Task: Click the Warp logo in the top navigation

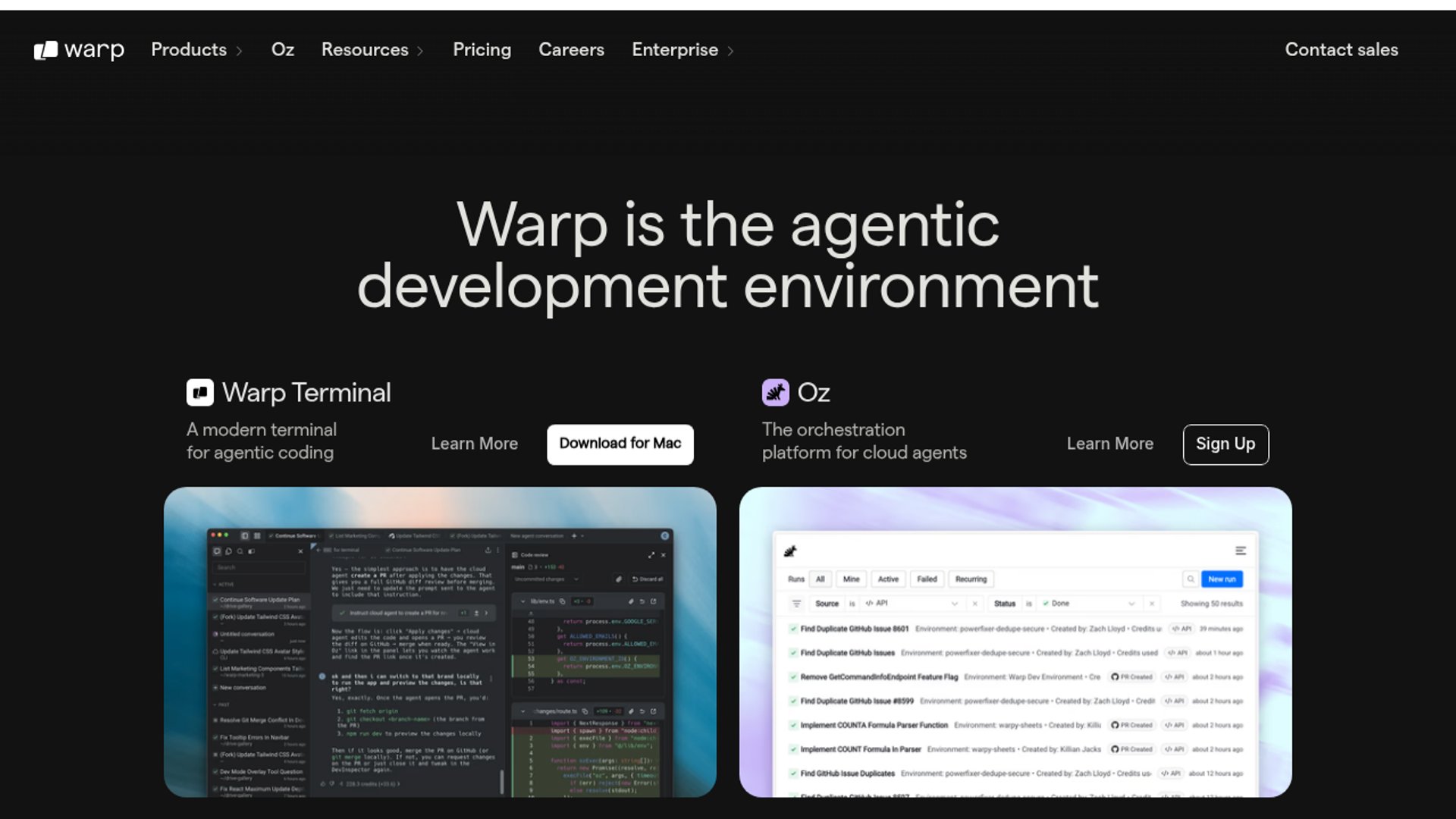Action: pyautogui.click(x=78, y=49)
